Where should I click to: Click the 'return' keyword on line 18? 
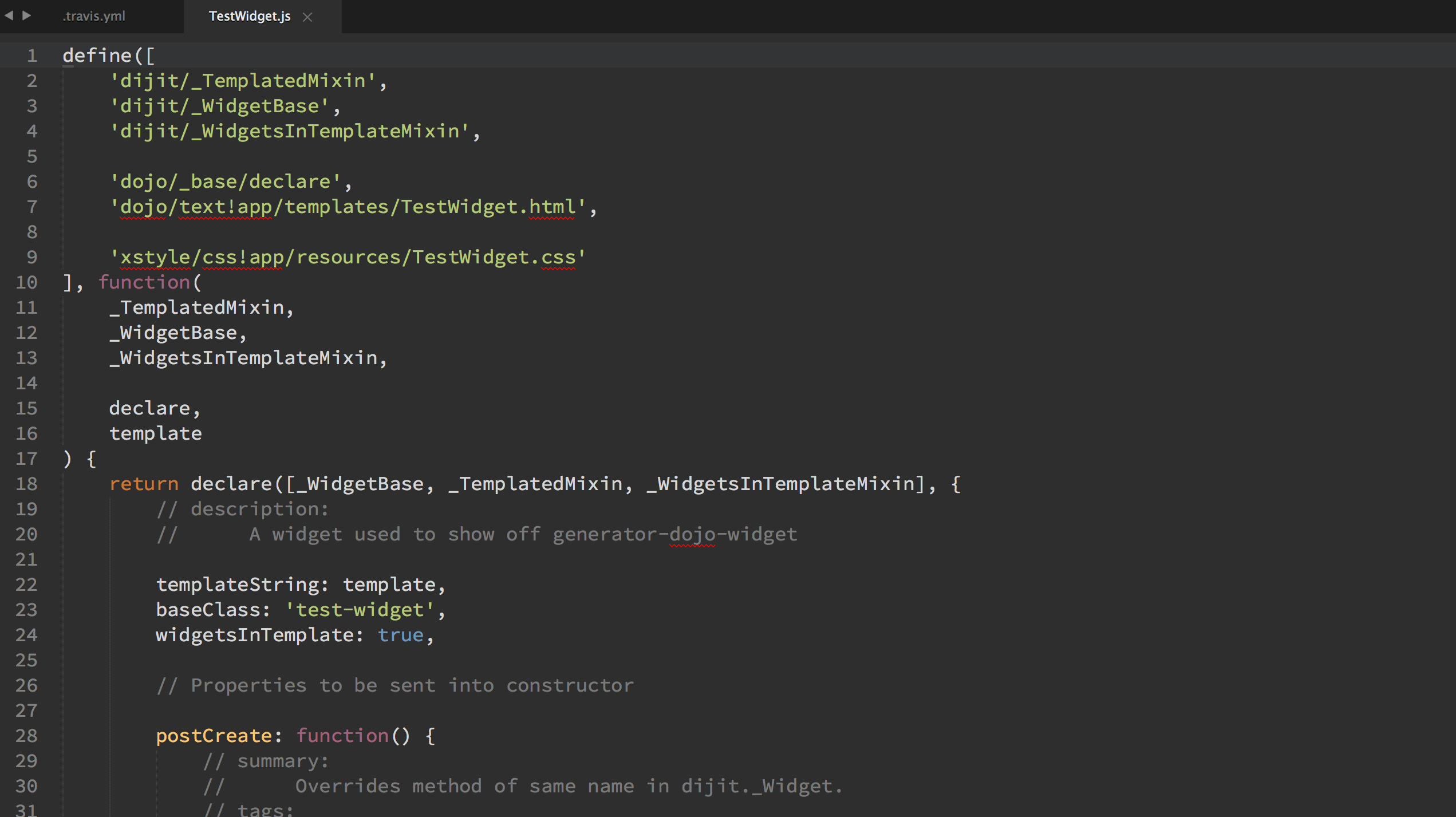tap(144, 484)
